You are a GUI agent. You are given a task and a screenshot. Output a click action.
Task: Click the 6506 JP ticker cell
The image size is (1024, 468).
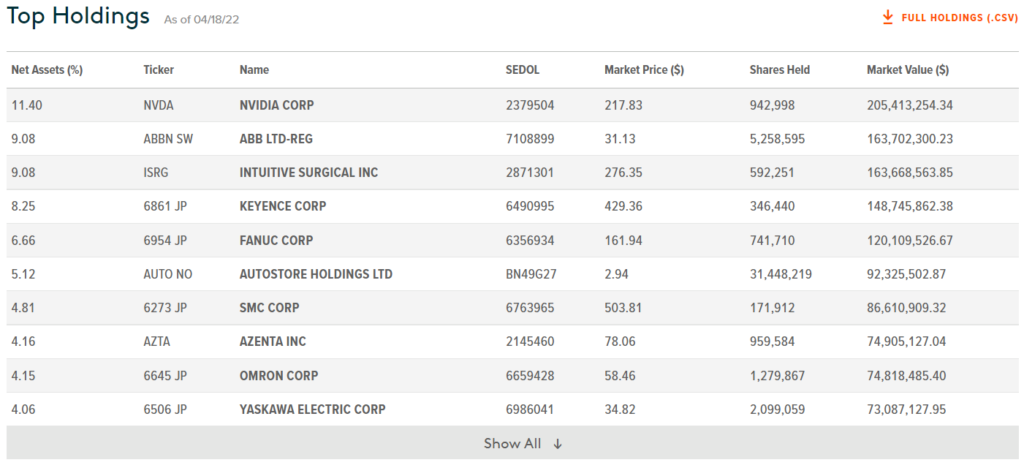pyautogui.click(x=165, y=410)
